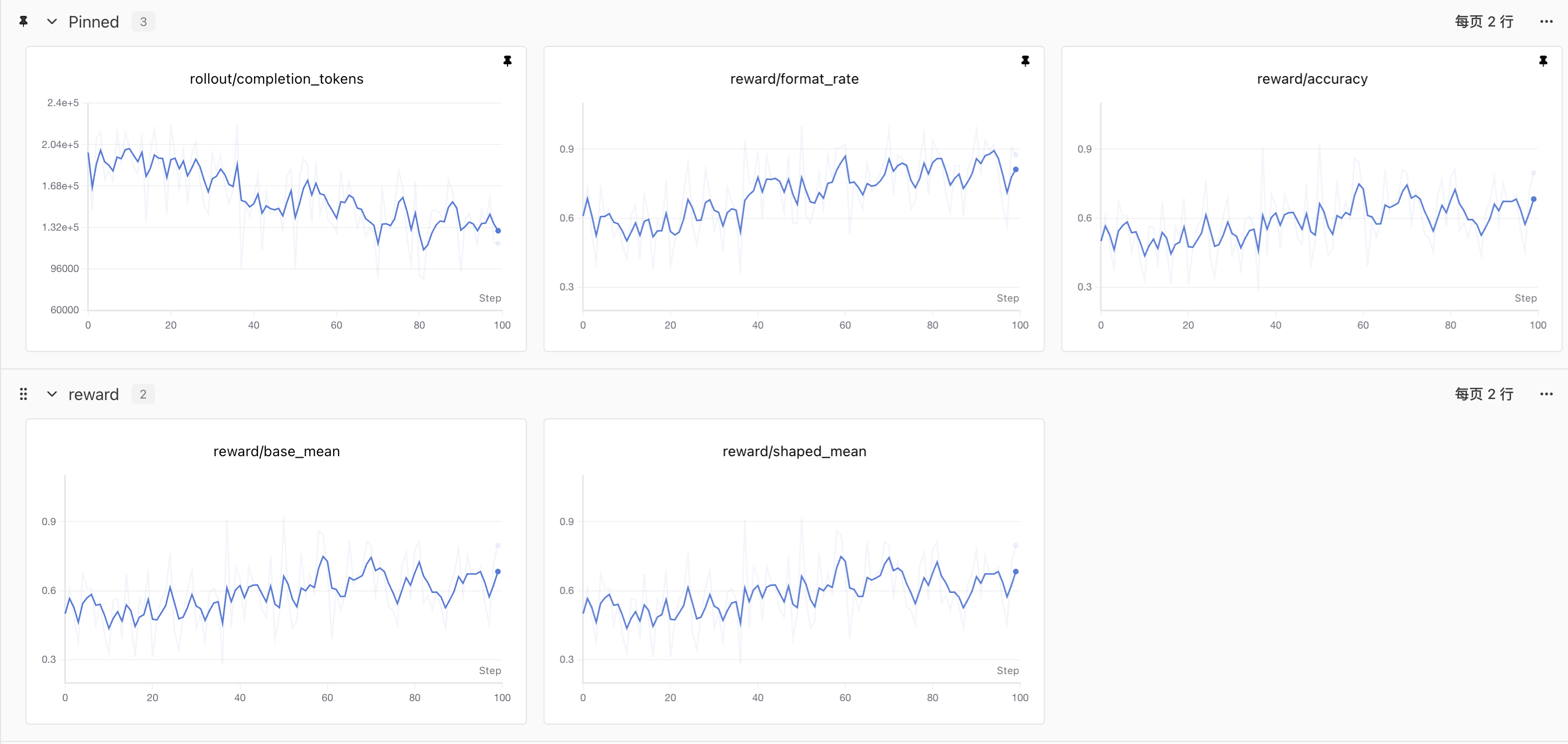
Task: Click the Pinned section title
Action: [x=94, y=22]
